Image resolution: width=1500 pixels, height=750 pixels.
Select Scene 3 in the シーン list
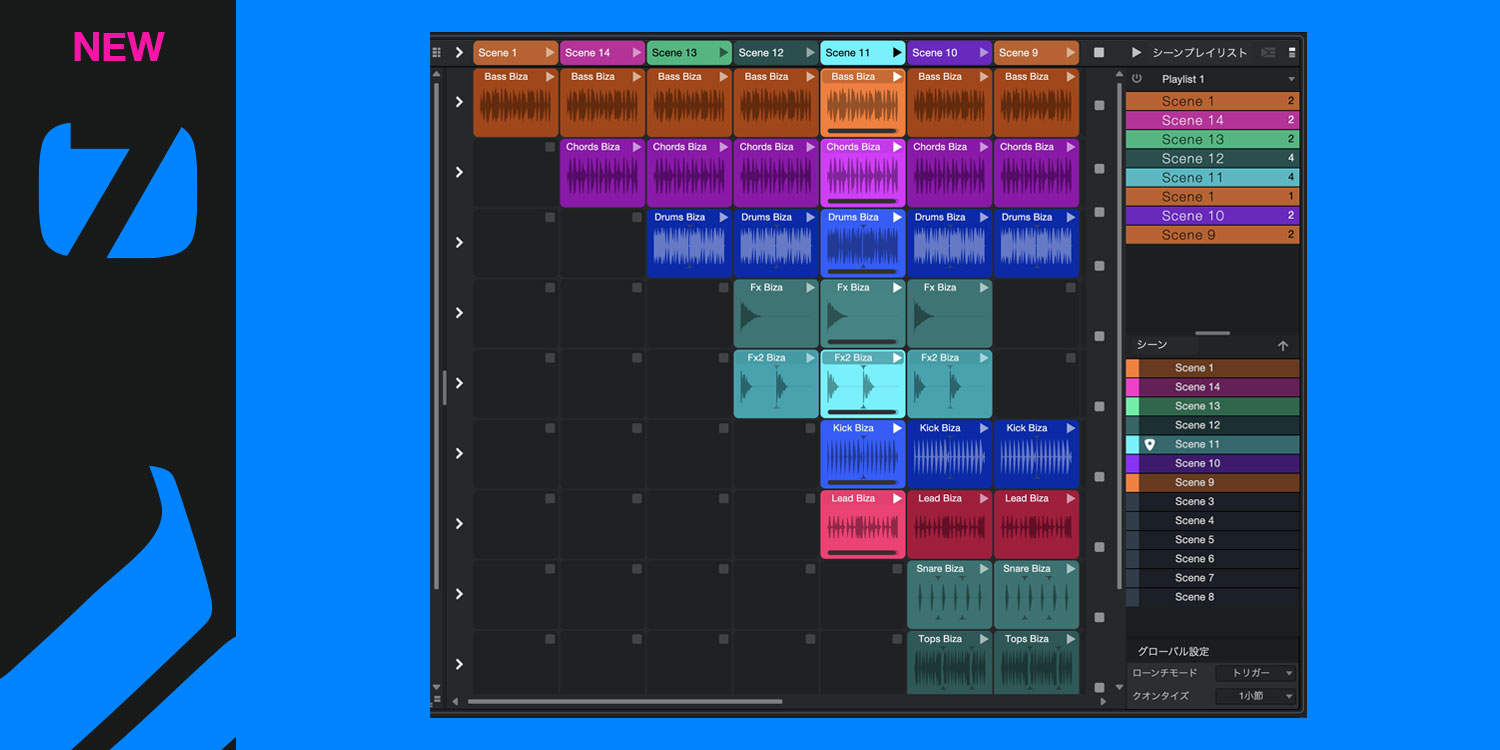point(1212,502)
